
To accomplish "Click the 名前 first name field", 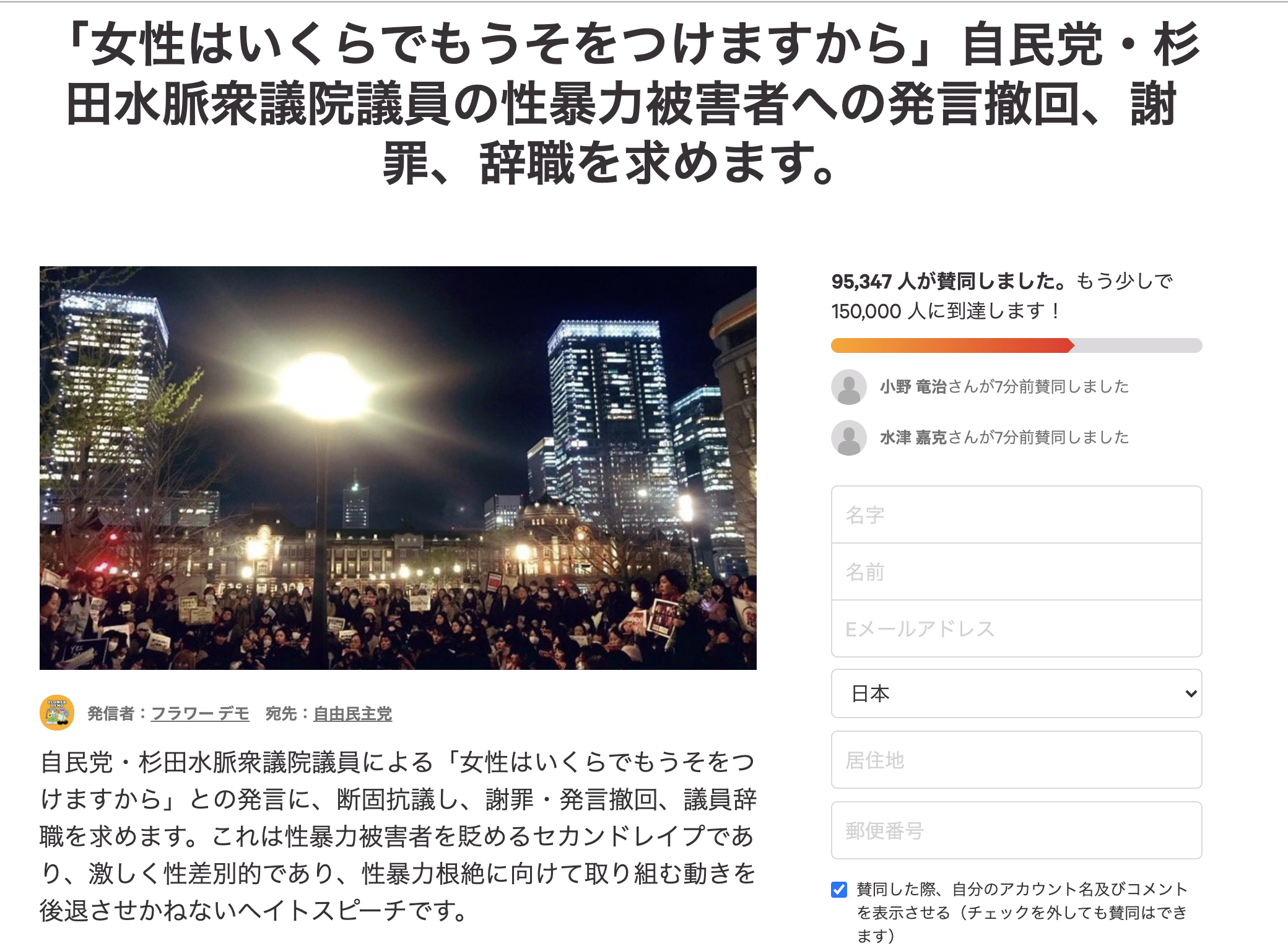I will (x=1016, y=571).
